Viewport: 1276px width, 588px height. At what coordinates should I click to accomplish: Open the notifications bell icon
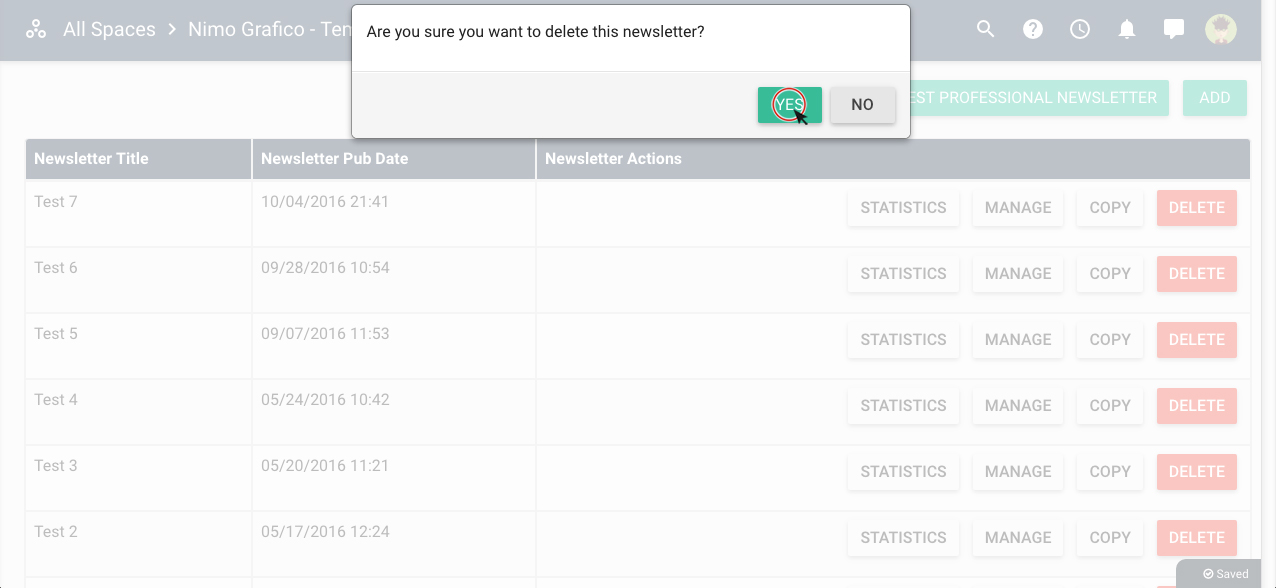(1127, 29)
